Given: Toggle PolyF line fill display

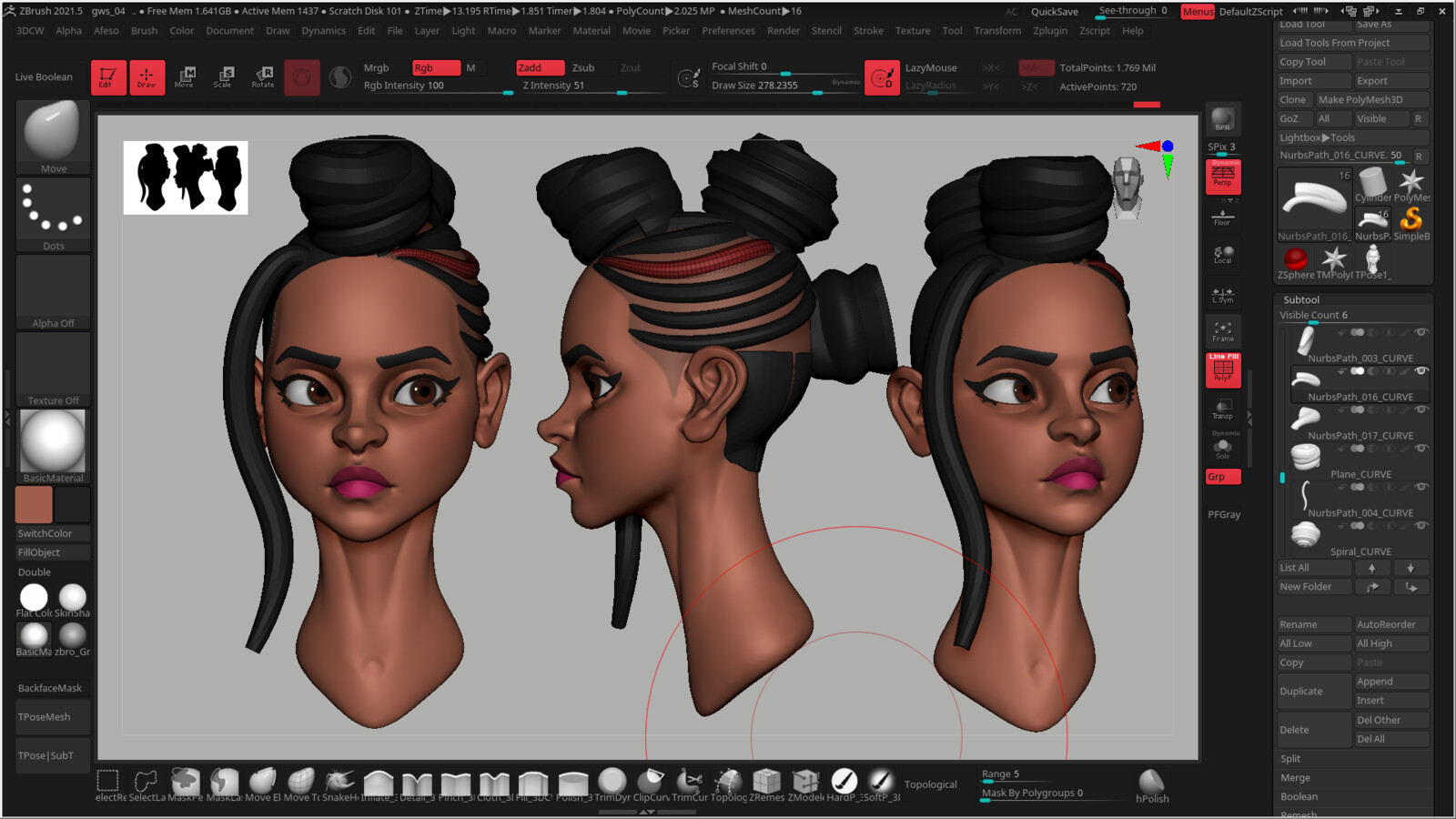Looking at the screenshot, I should coord(1223,369).
